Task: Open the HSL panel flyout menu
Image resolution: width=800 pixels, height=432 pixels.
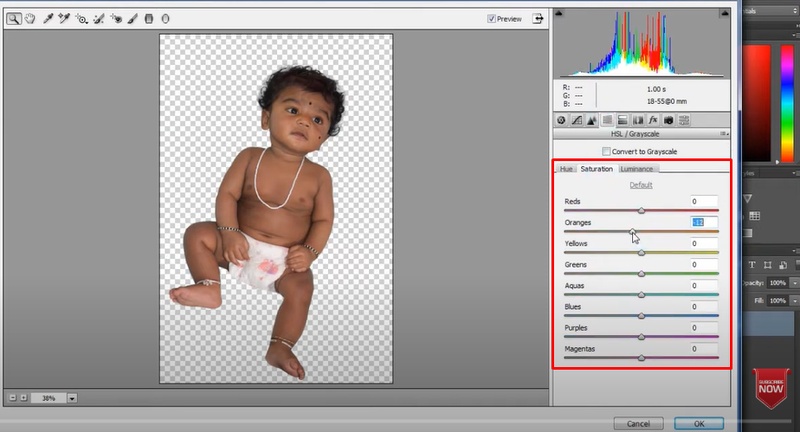Action: coord(726,134)
